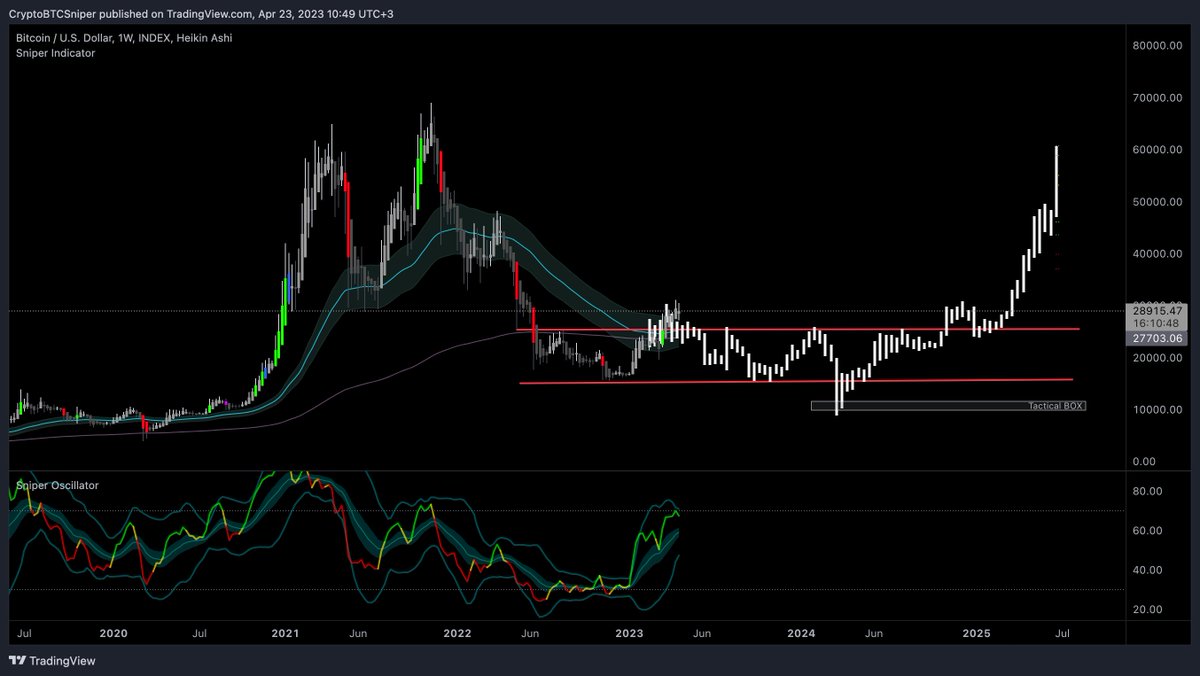Click the current price label 28915.47
Screen dimensions: 1200x676
pos(1158,312)
